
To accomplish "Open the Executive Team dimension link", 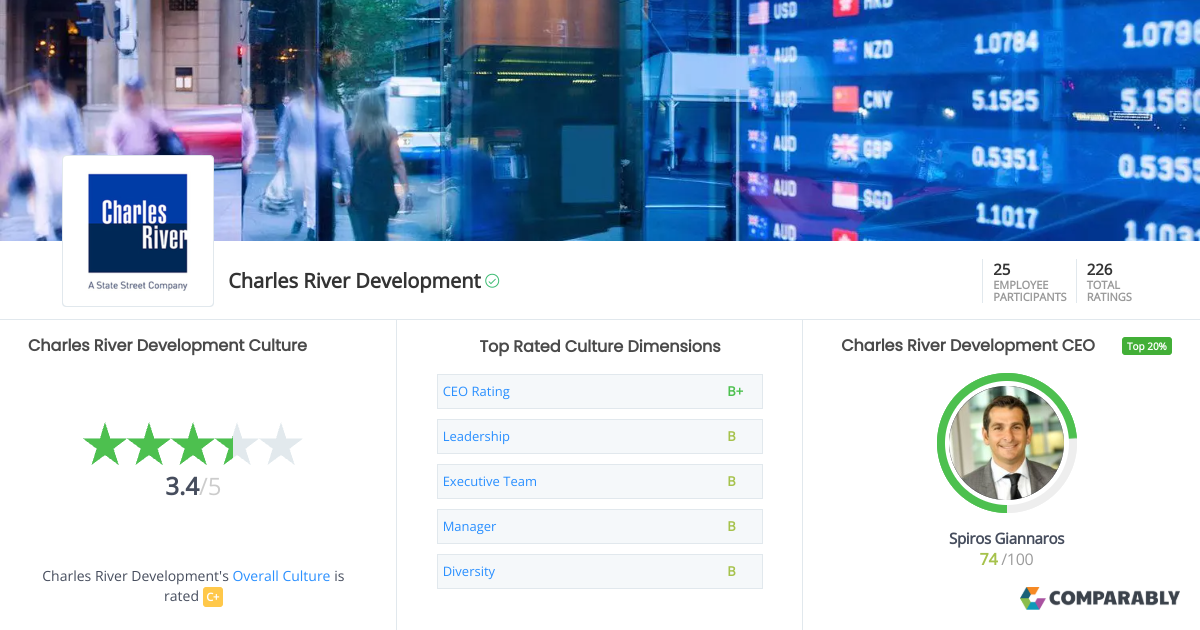I will coord(490,482).
